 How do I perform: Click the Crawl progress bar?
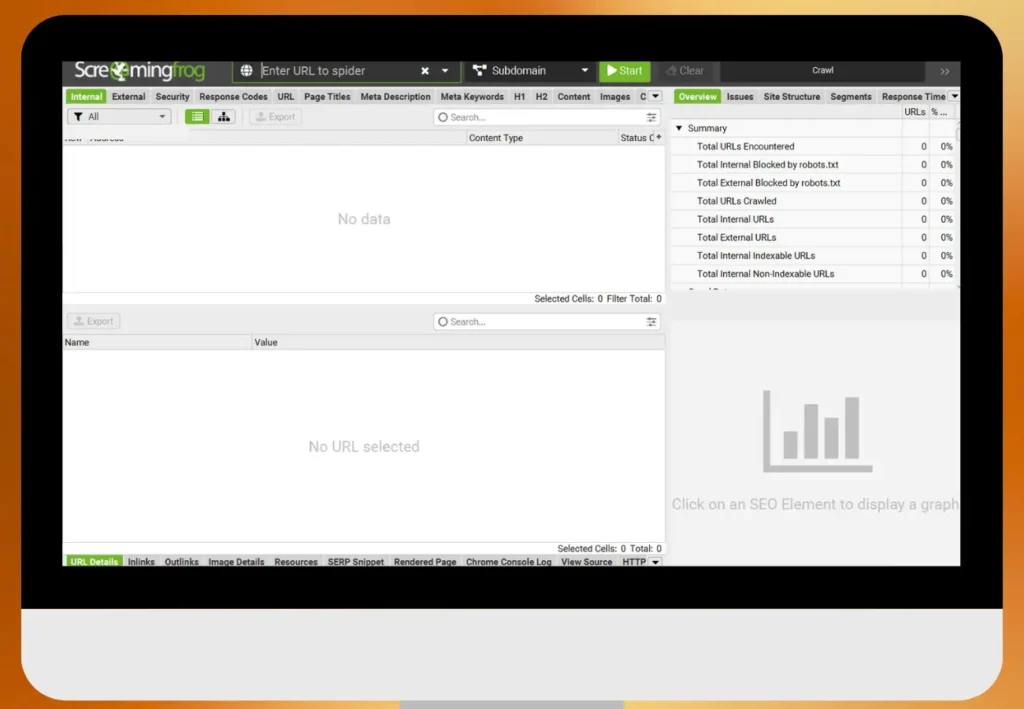click(x=822, y=71)
